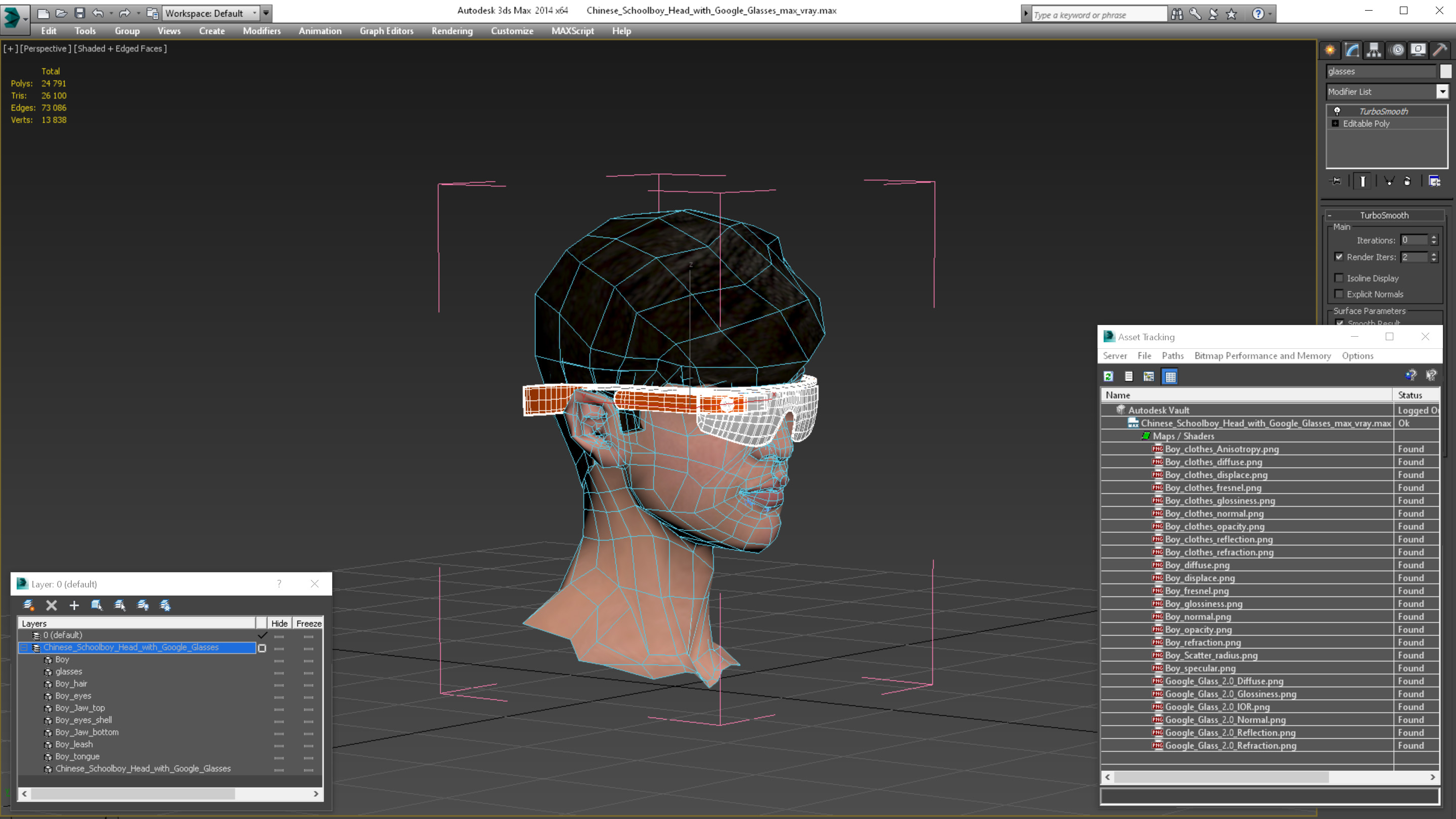Viewport: 1456px width, 819px height.
Task: Open the Modifiers menu
Action: coord(262,31)
